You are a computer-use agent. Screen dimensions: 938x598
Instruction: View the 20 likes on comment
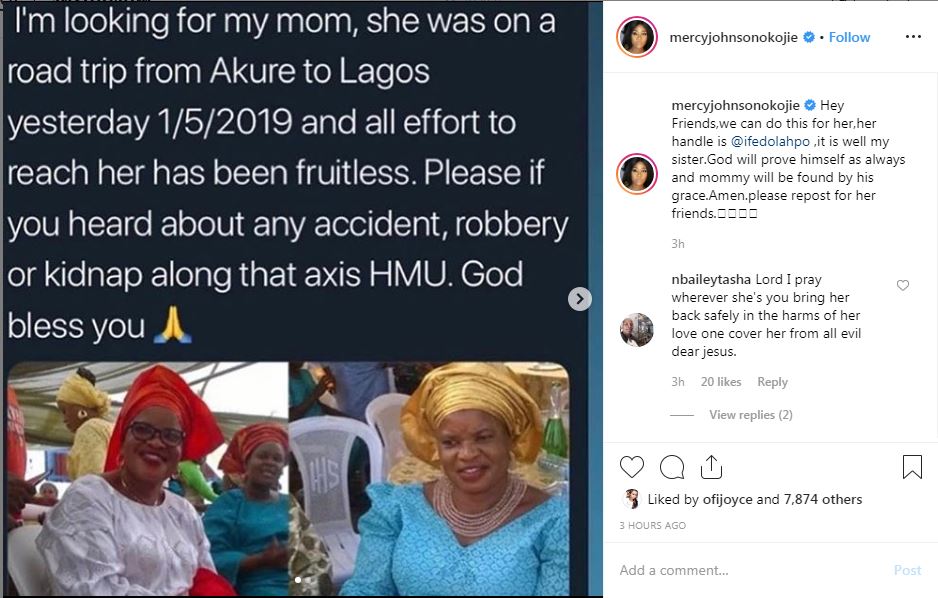[721, 382]
